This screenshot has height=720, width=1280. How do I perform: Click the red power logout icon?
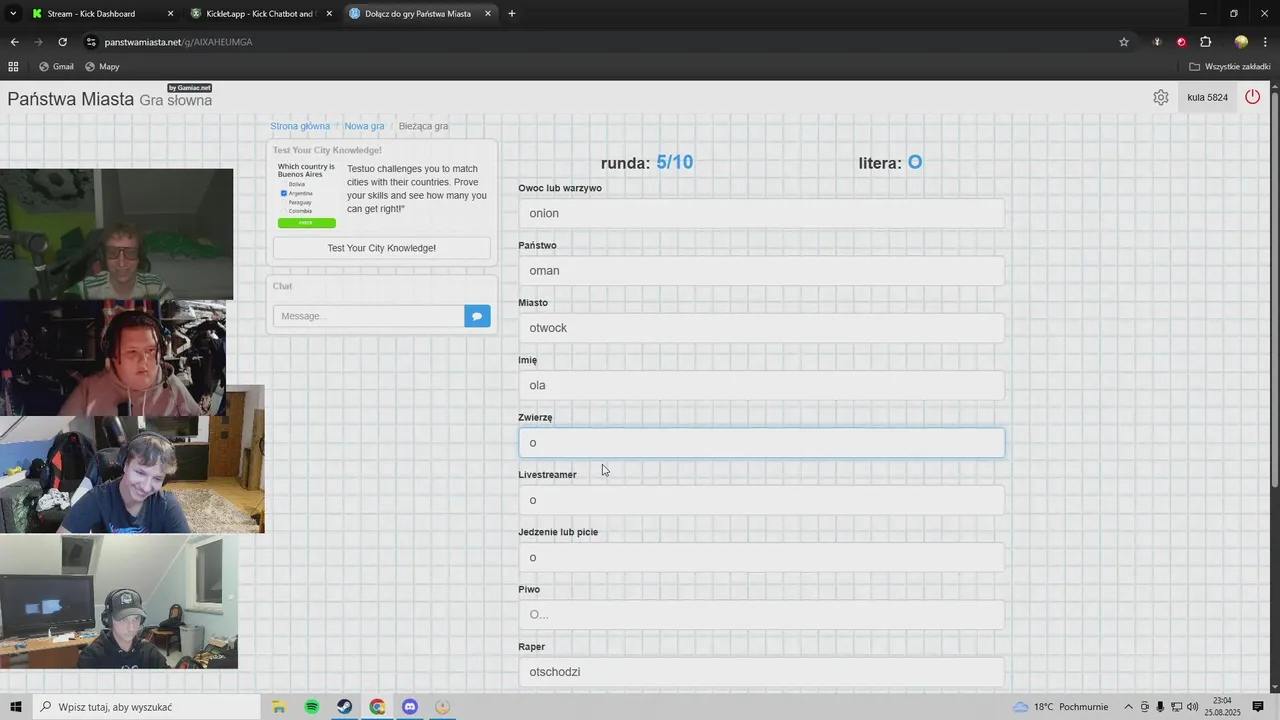click(1252, 97)
